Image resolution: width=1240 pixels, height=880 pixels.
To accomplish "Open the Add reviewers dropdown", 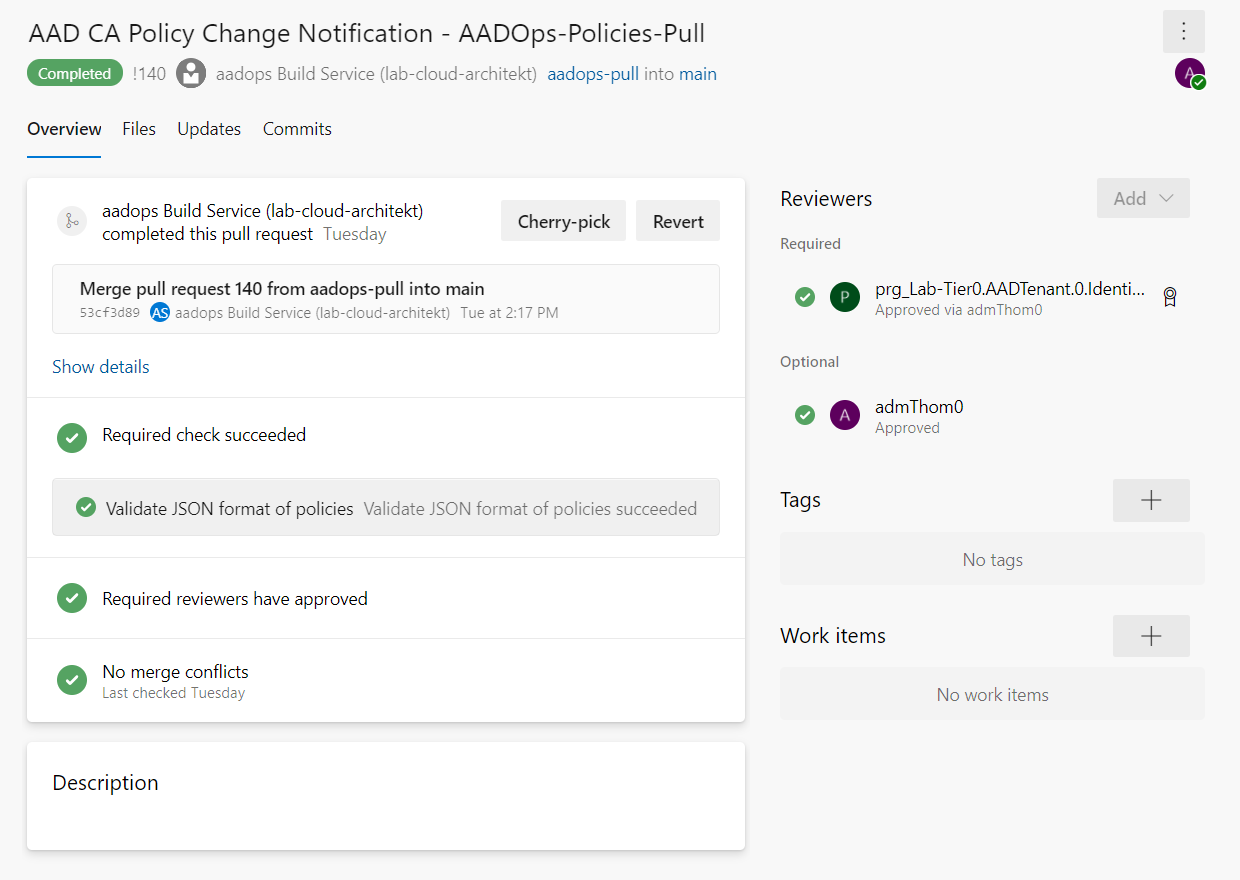I will coord(1143,198).
